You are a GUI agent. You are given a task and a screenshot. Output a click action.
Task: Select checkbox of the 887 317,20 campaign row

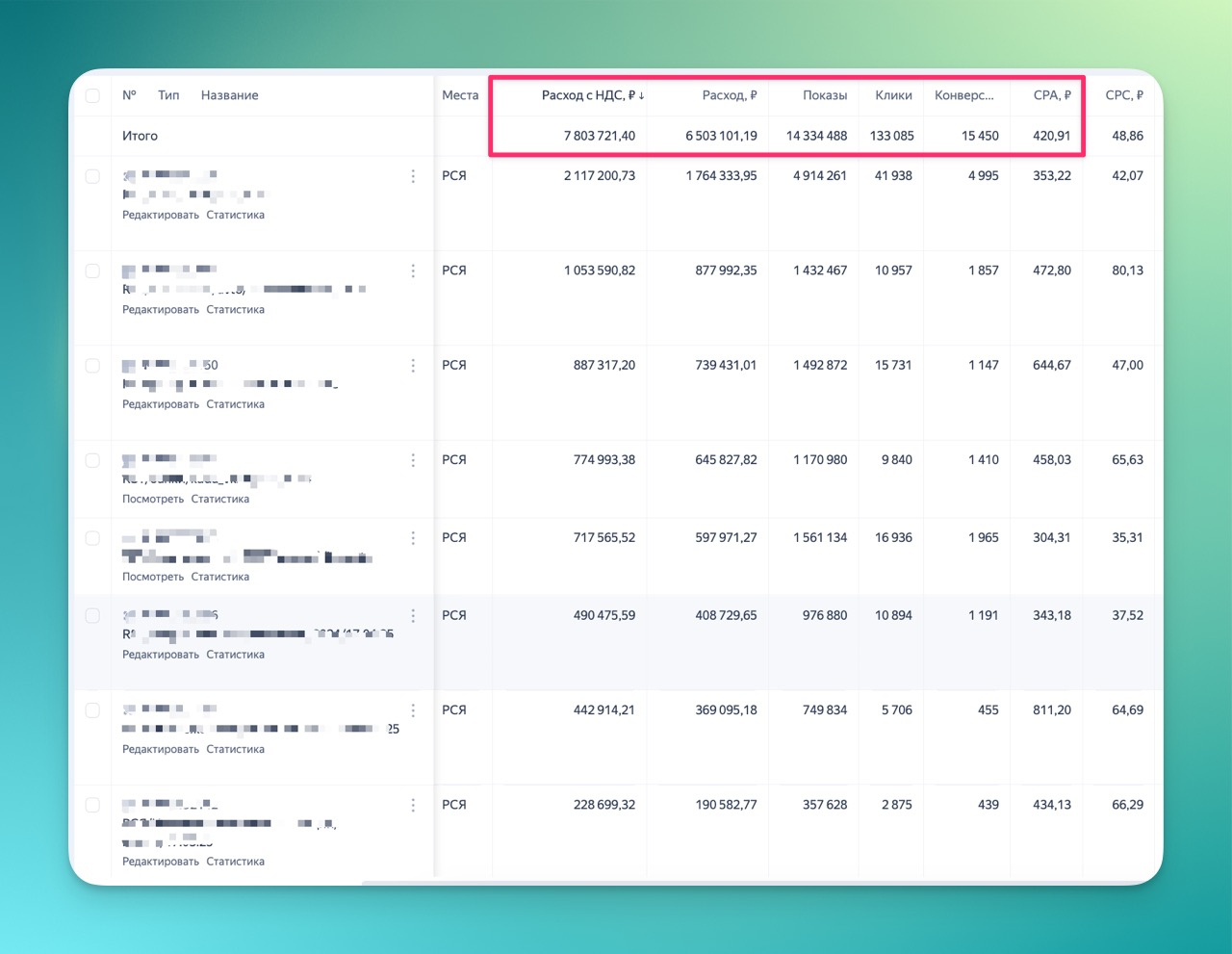(x=92, y=366)
